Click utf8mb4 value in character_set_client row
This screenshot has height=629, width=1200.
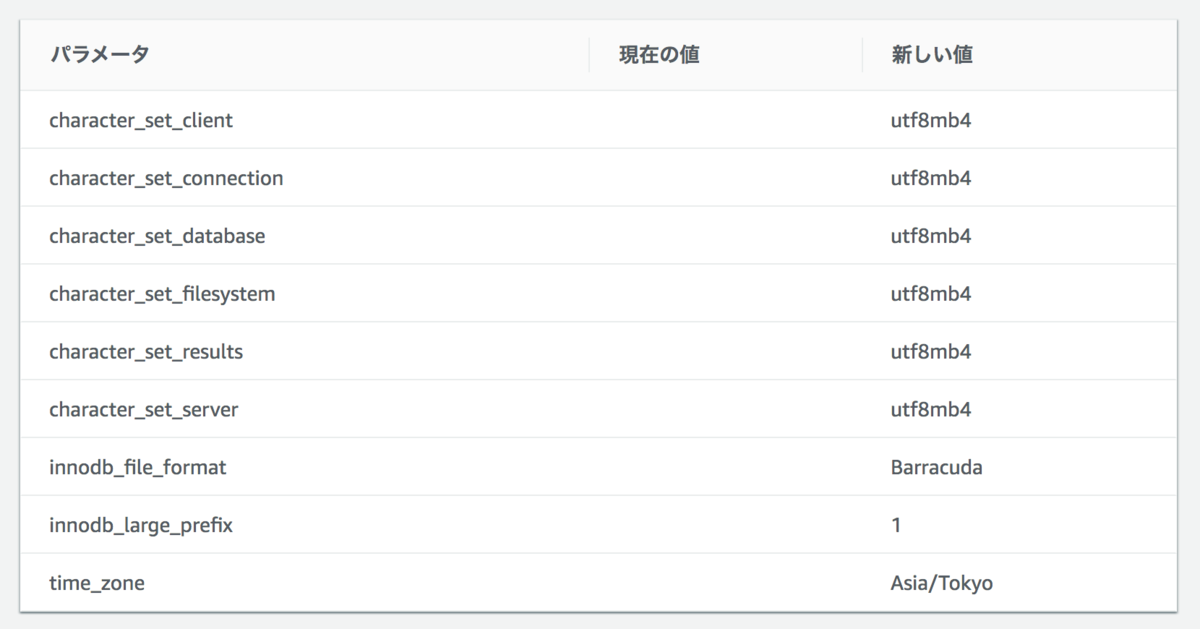coord(931,121)
